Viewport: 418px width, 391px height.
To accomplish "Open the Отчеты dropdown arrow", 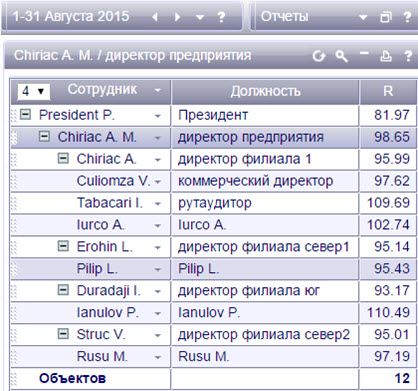I will pos(363,17).
